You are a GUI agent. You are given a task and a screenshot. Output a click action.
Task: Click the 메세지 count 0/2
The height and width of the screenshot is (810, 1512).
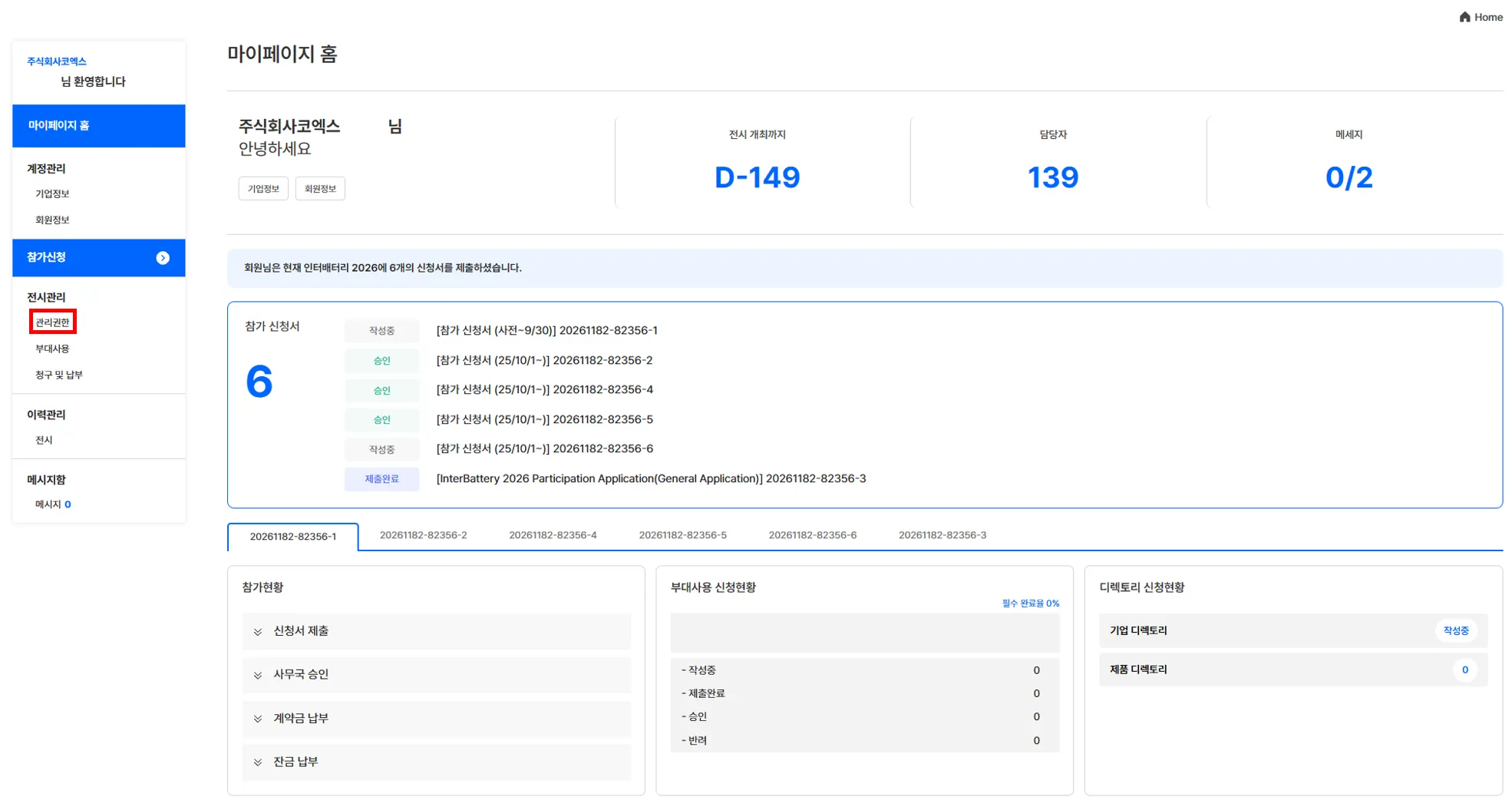tap(1349, 177)
